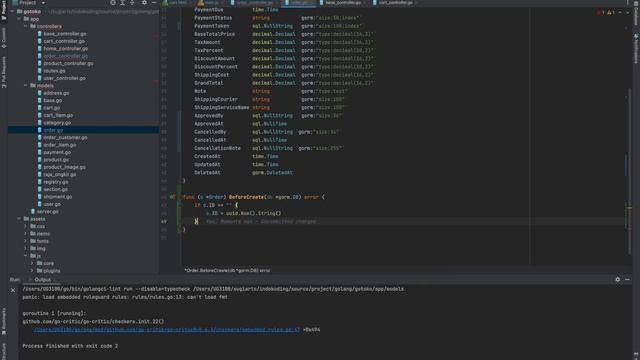Switch to base_controller.go editor tab
This screenshot has height=360, width=640.
point(343,2)
